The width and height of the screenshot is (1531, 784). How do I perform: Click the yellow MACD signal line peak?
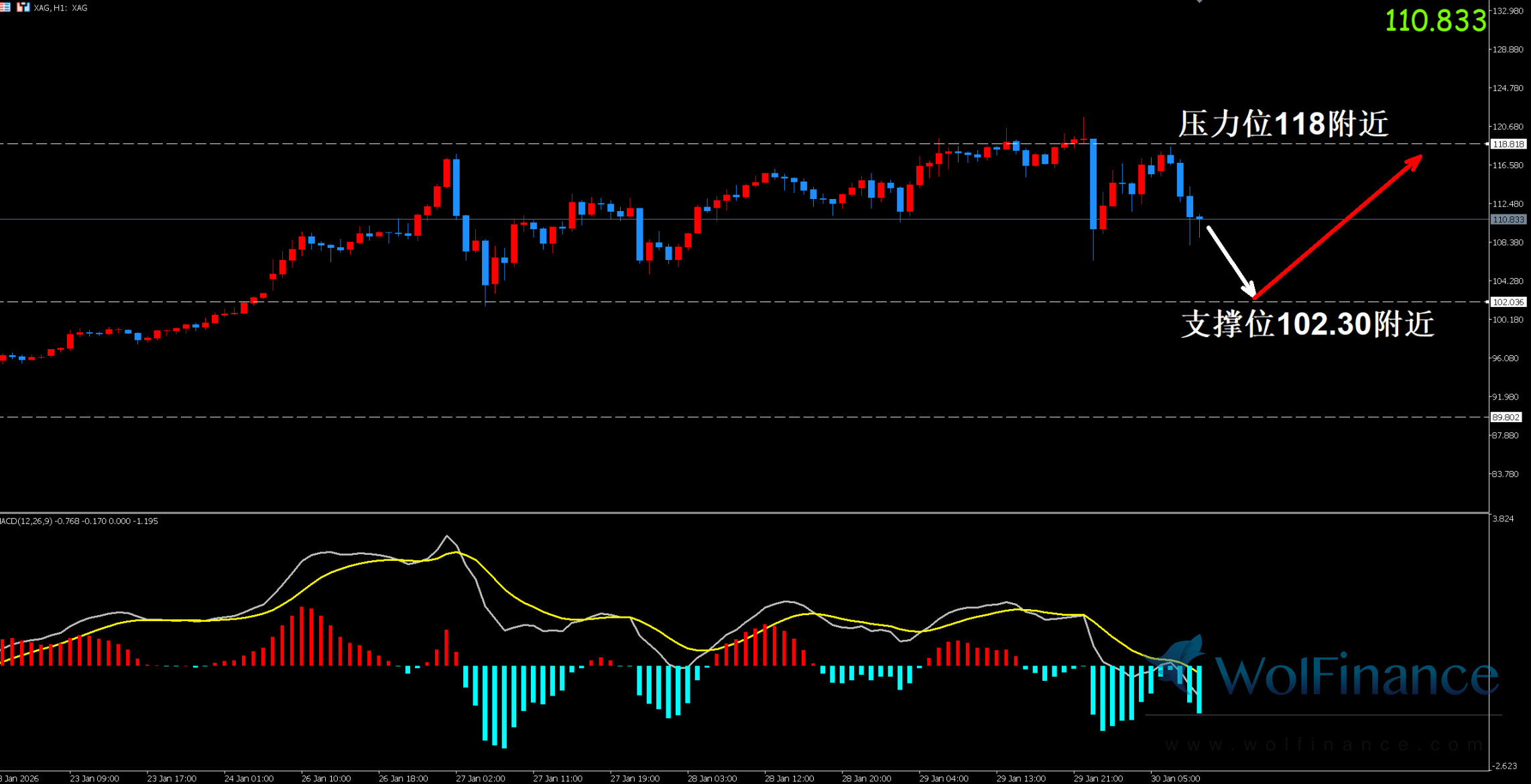pyautogui.click(x=457, y=552)
